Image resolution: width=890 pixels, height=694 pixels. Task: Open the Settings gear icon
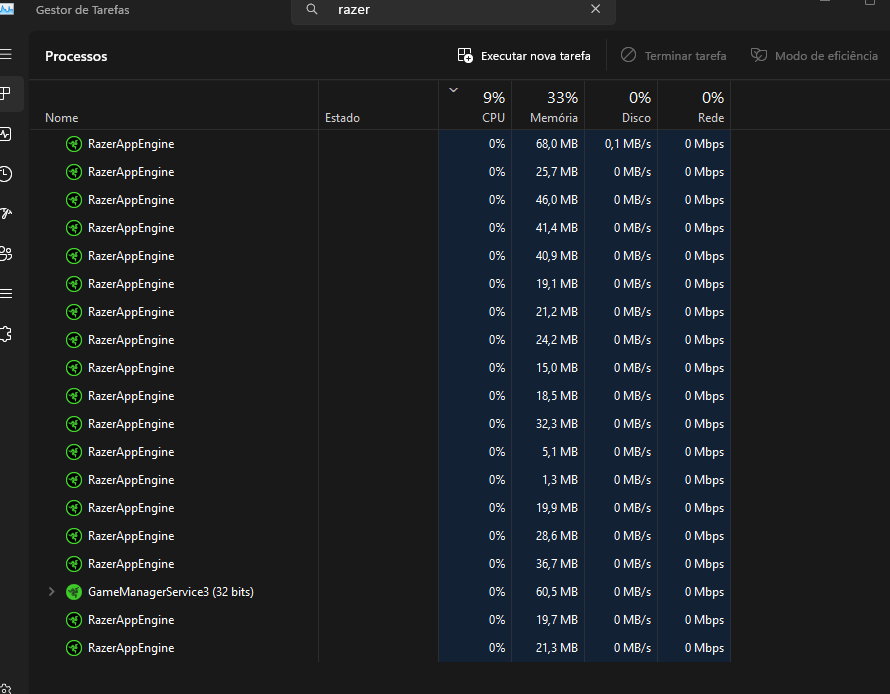click(6, 689)
